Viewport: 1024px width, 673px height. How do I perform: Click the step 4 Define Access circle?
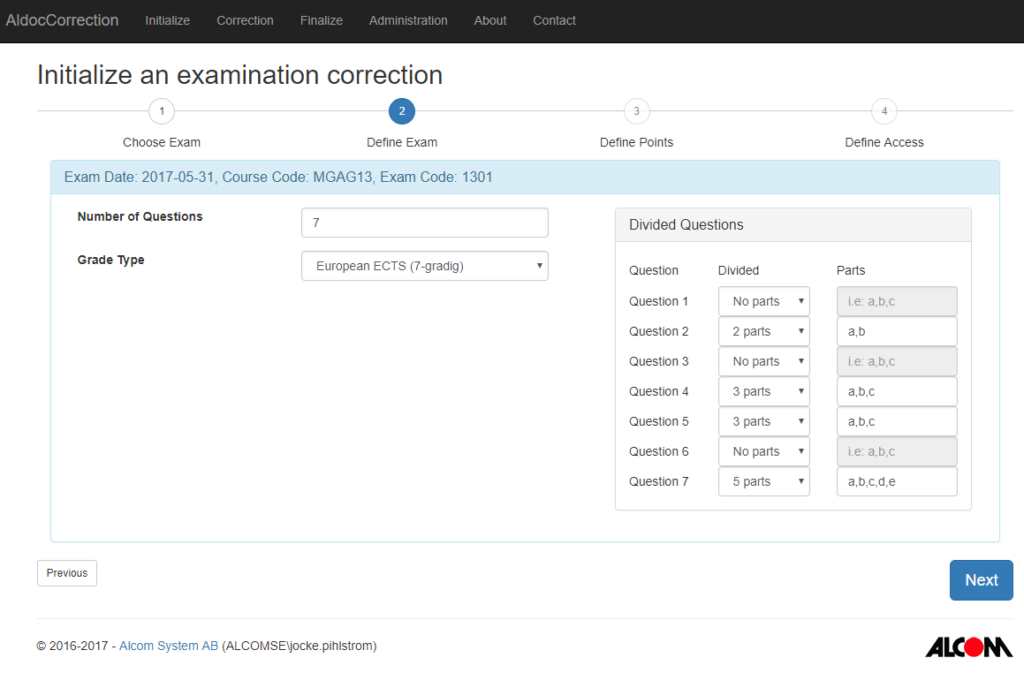coord(883,111)
